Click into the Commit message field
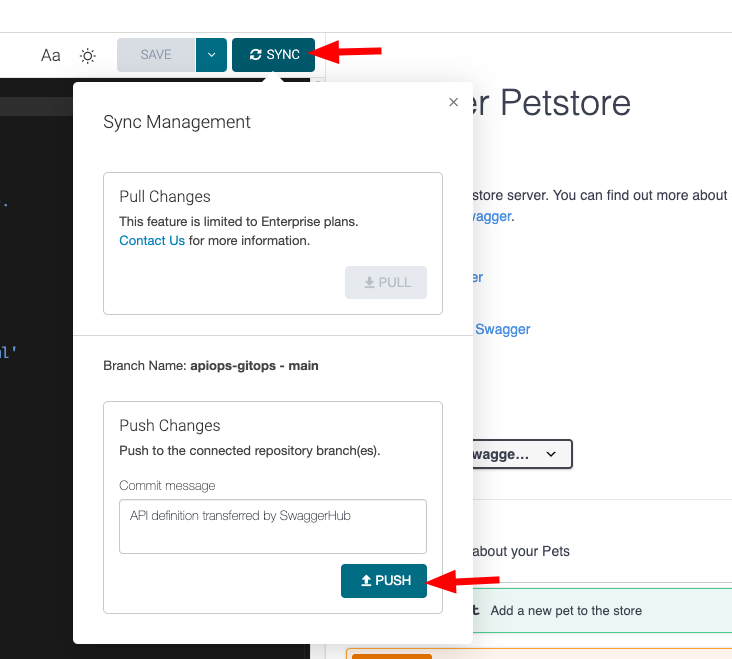 pyautogui.click(x=273, y=526)
